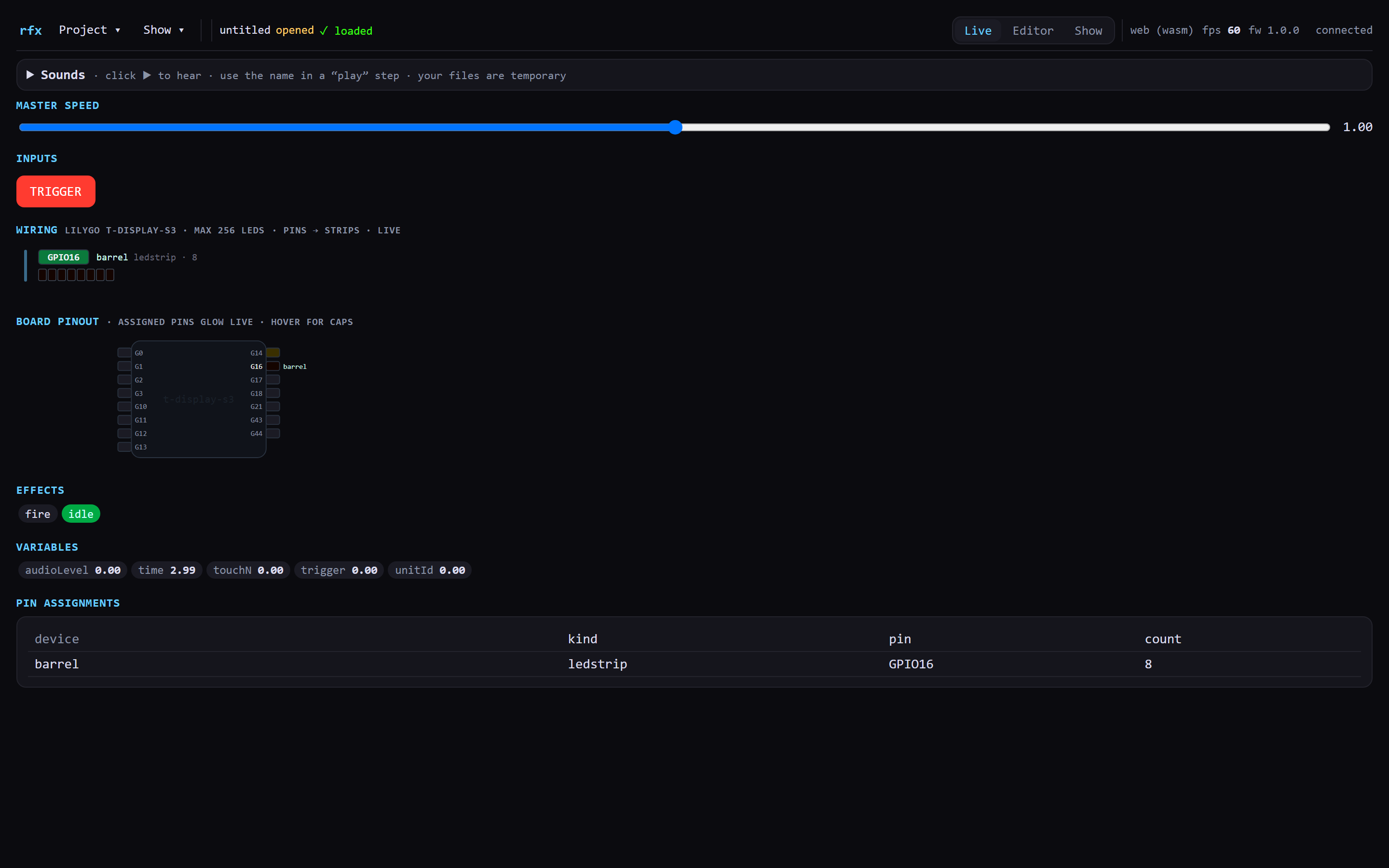1389x868 pixels.
Task: Click the trigger variable chip
Action: point(339,570)
